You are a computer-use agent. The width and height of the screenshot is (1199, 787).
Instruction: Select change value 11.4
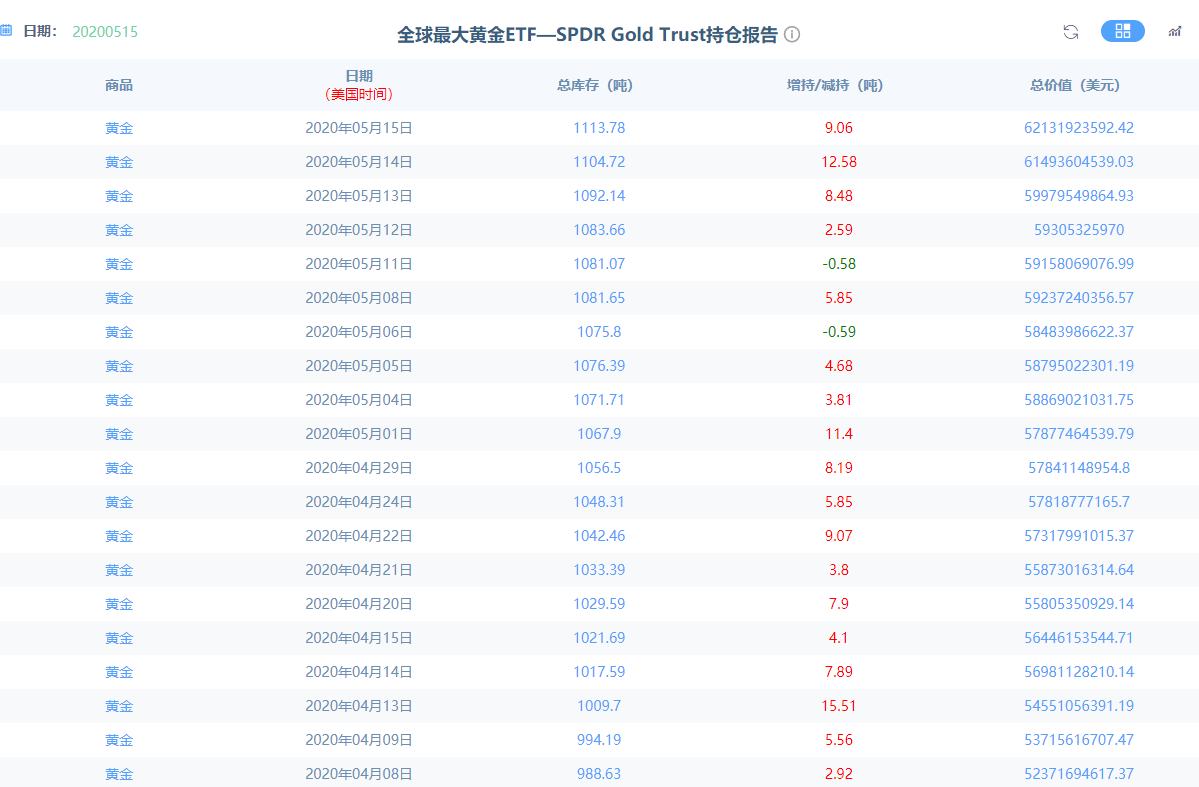839,434
